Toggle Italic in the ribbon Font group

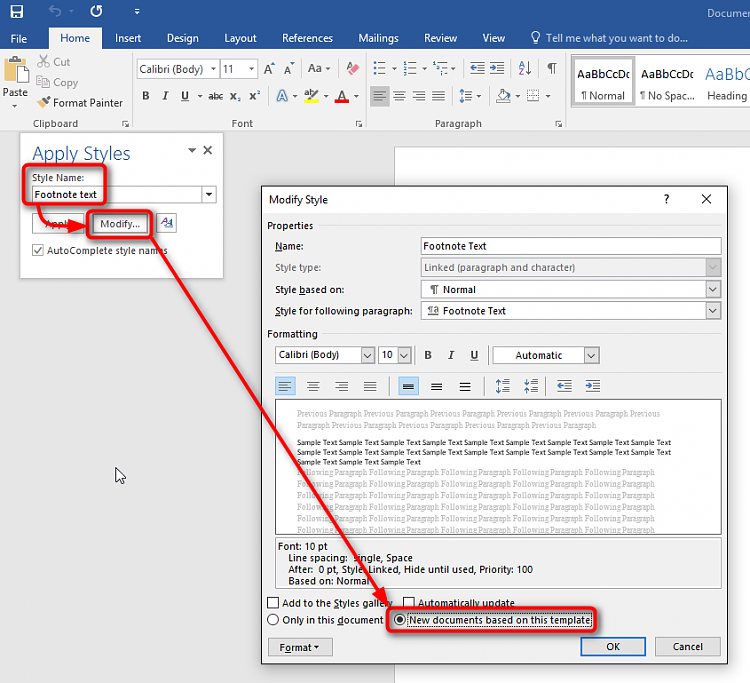(x=165, y=96)
